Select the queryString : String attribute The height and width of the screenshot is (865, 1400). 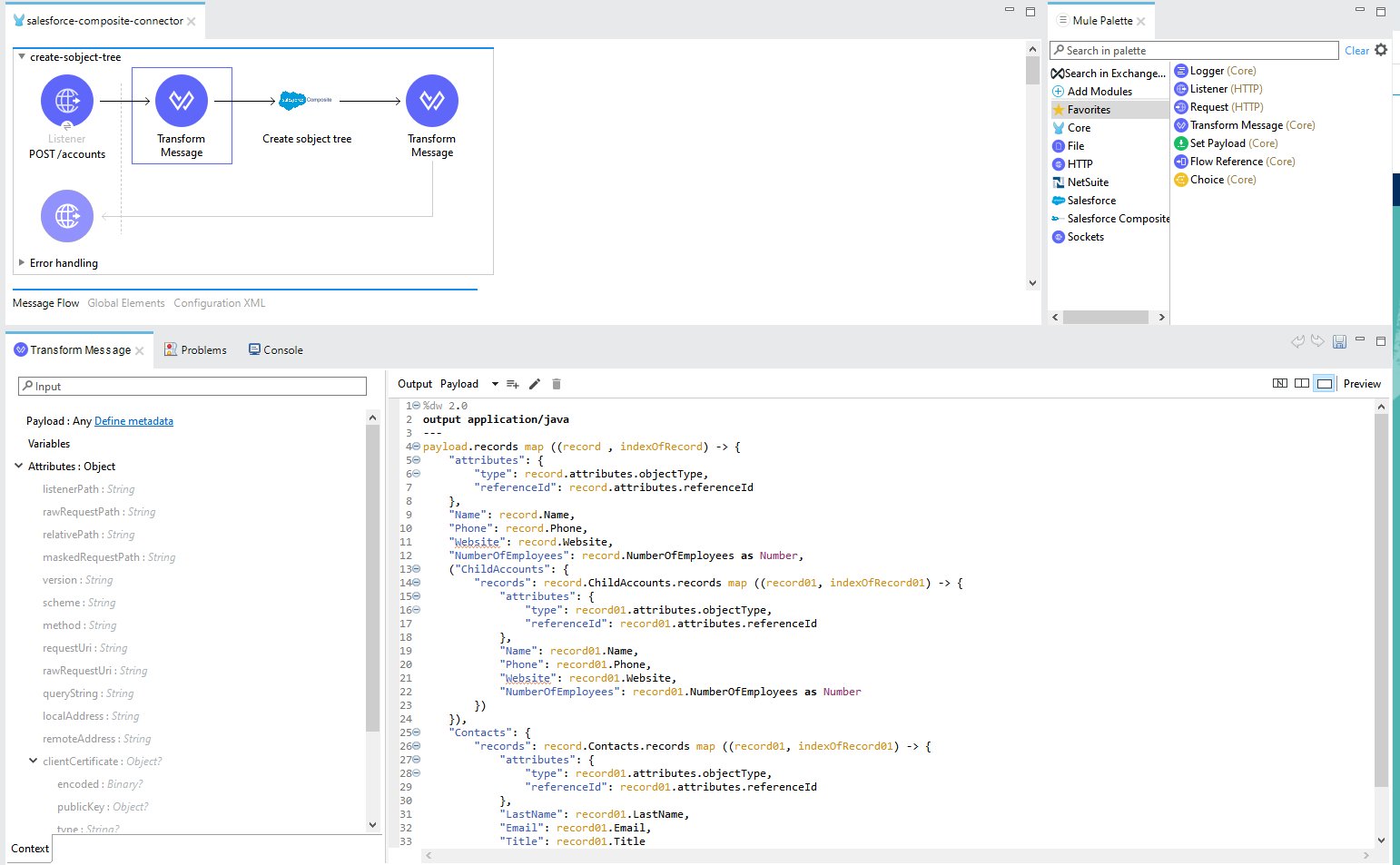(x=88, y=693)
